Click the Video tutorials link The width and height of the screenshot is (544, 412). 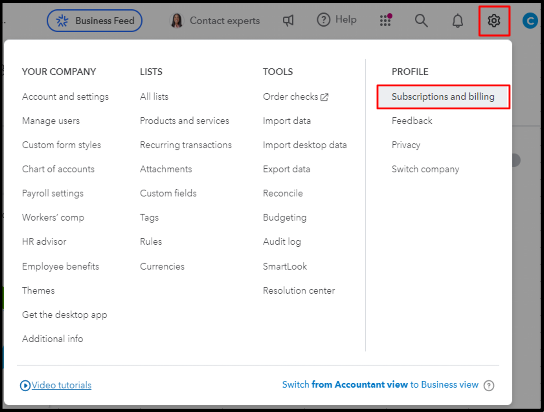click(61, 385)
